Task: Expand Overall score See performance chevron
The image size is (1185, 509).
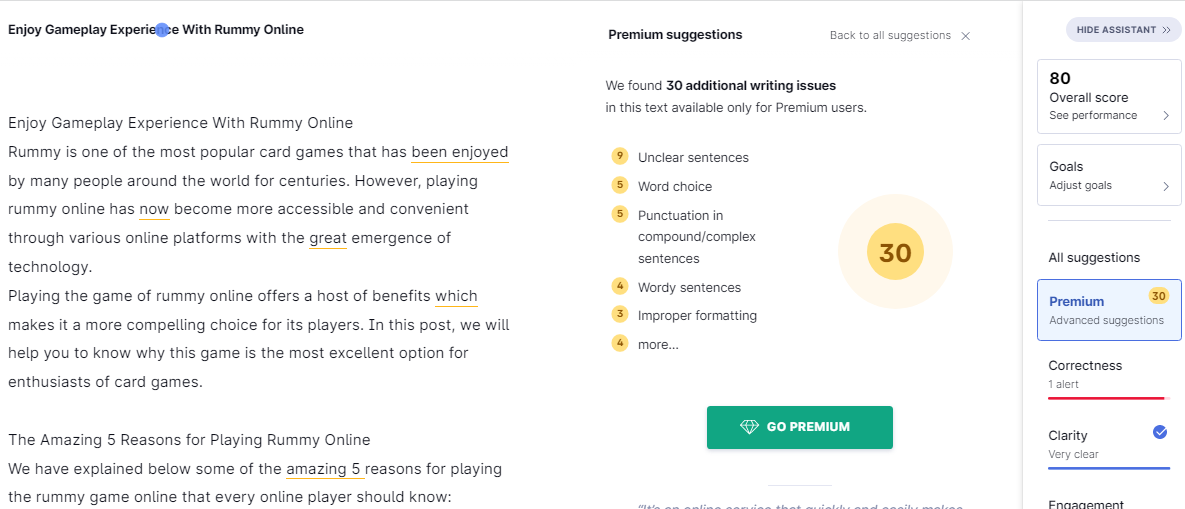Action: point(1166,116)
